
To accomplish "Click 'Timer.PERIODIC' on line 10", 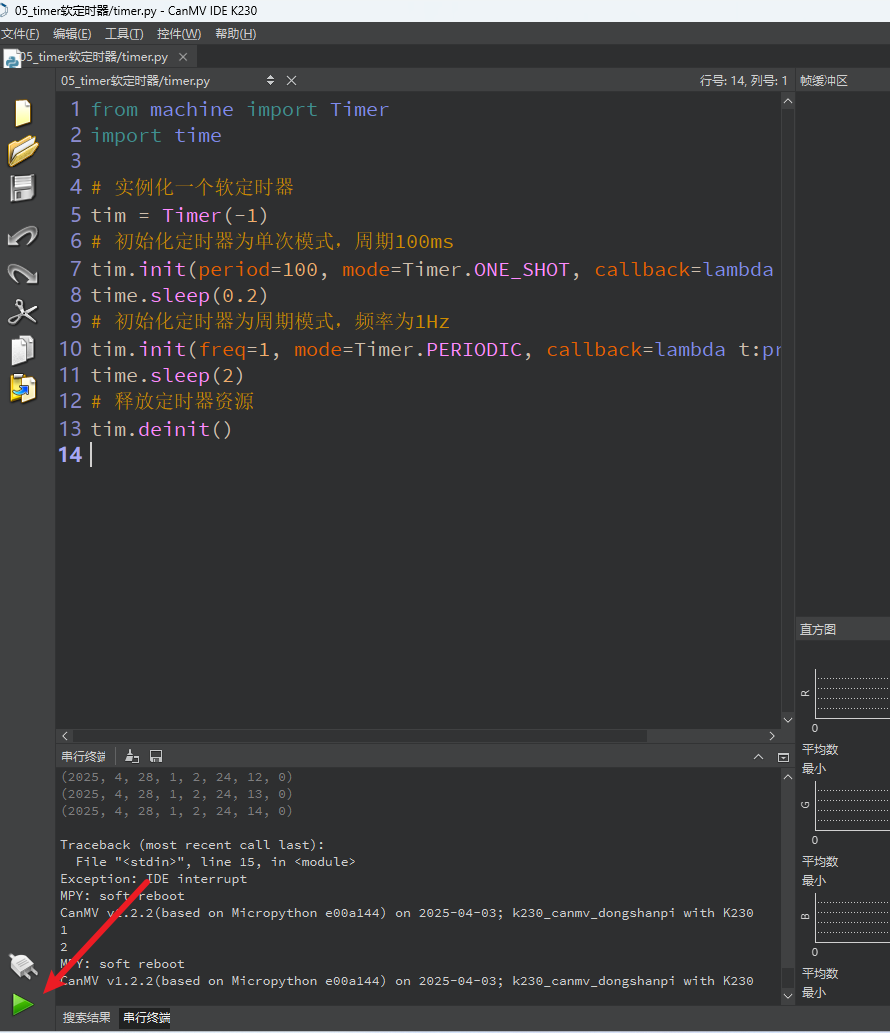I will tap(438, 349).
